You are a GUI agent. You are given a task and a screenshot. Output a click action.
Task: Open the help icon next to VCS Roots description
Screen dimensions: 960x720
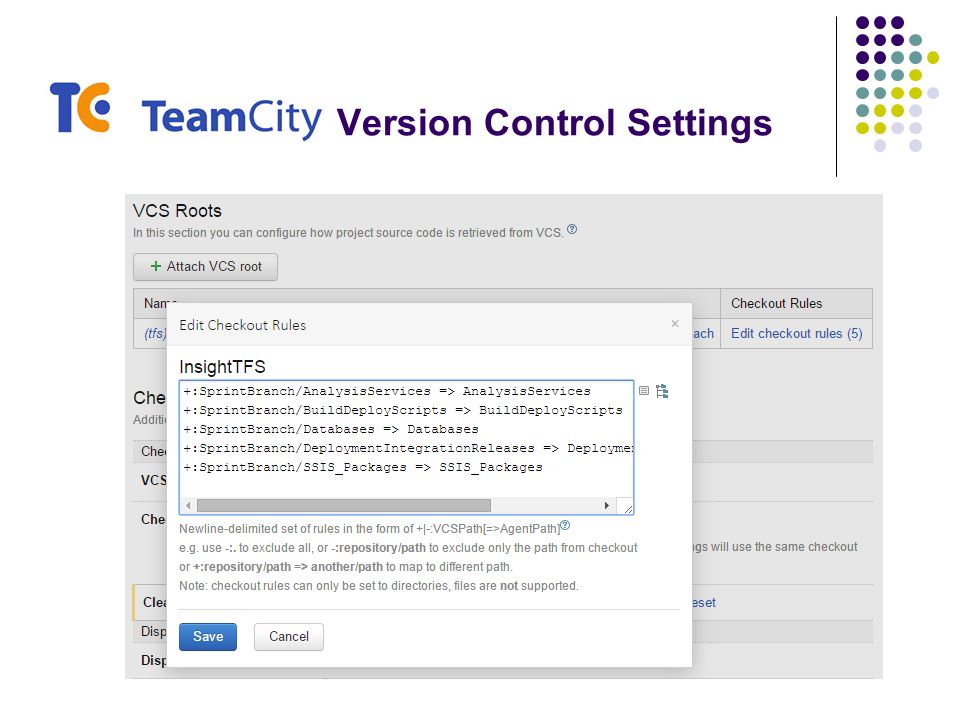(x=571, y=229)
